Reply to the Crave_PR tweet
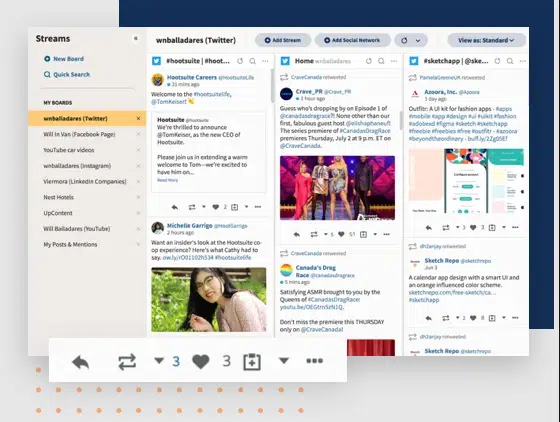The height and width of the screenshot is (422, 560). coord(296,234)
